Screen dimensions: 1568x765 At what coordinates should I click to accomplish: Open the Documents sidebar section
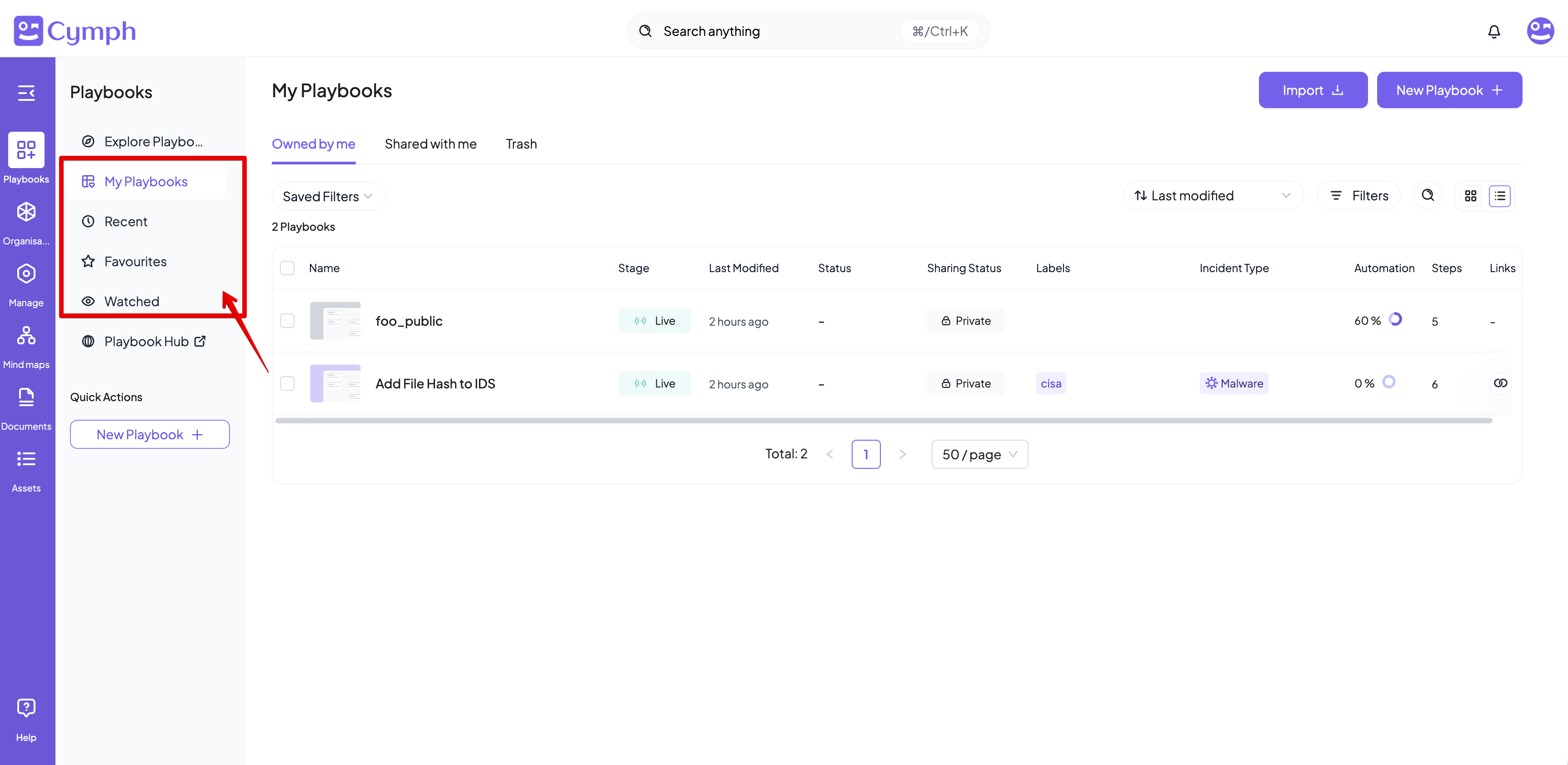pyautogui.click(x=26, y=408)
